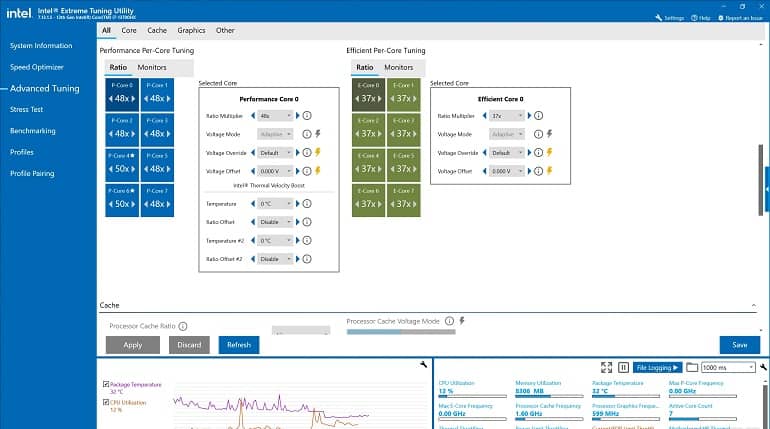Select the E-Core 3 tile
The height and width of the screenshot is (429, 770).
coord(404,130)
